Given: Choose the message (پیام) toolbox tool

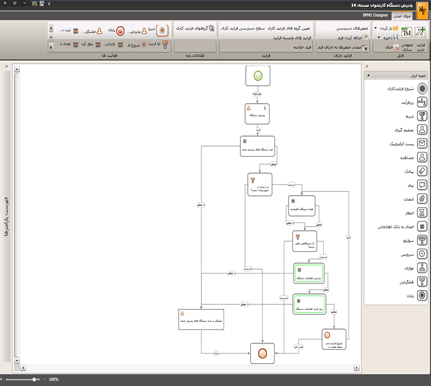Looking at the screenshot, I should point(422,185).
